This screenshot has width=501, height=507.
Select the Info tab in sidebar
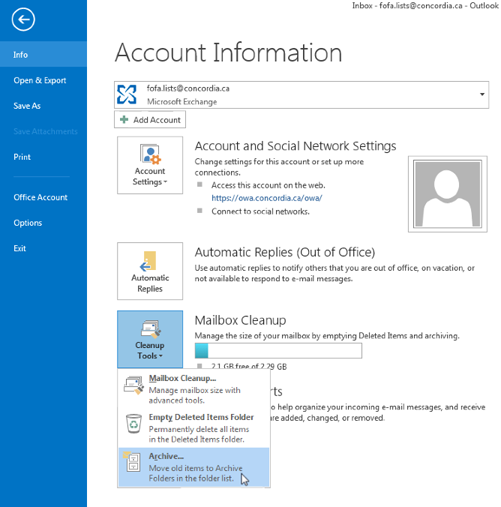click(43, 54)
